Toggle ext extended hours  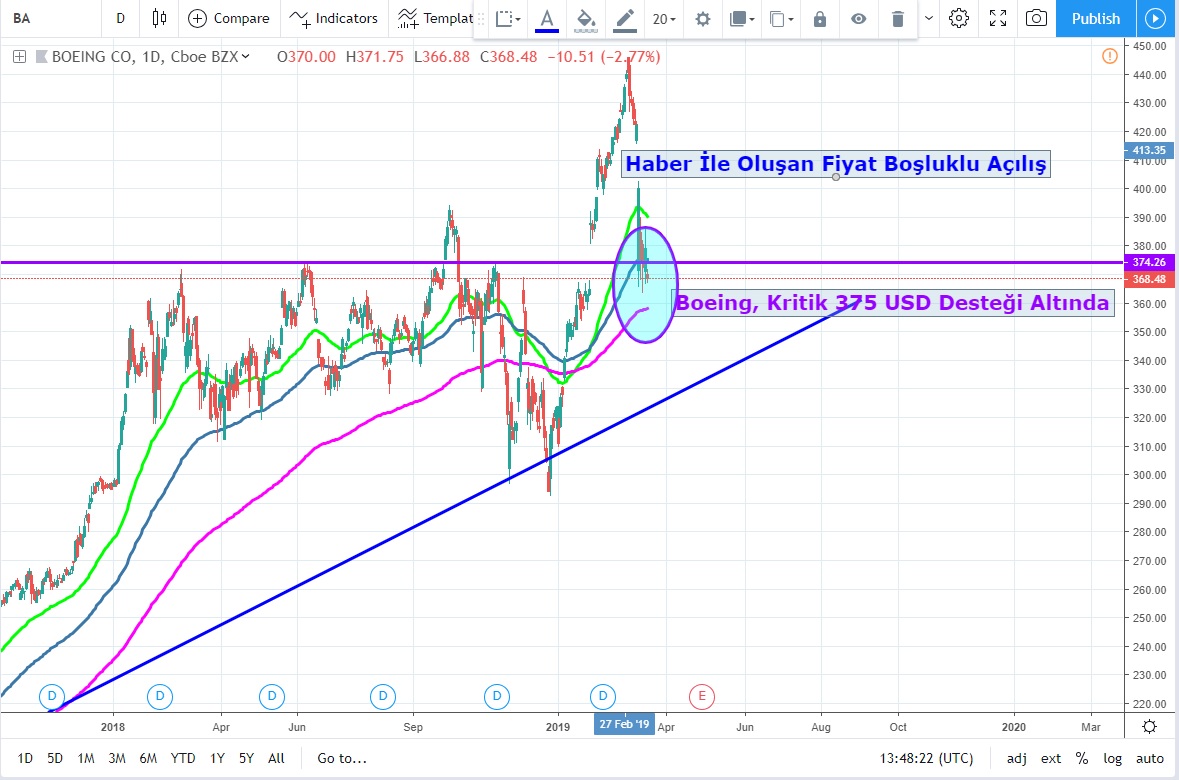point(1051,758)
